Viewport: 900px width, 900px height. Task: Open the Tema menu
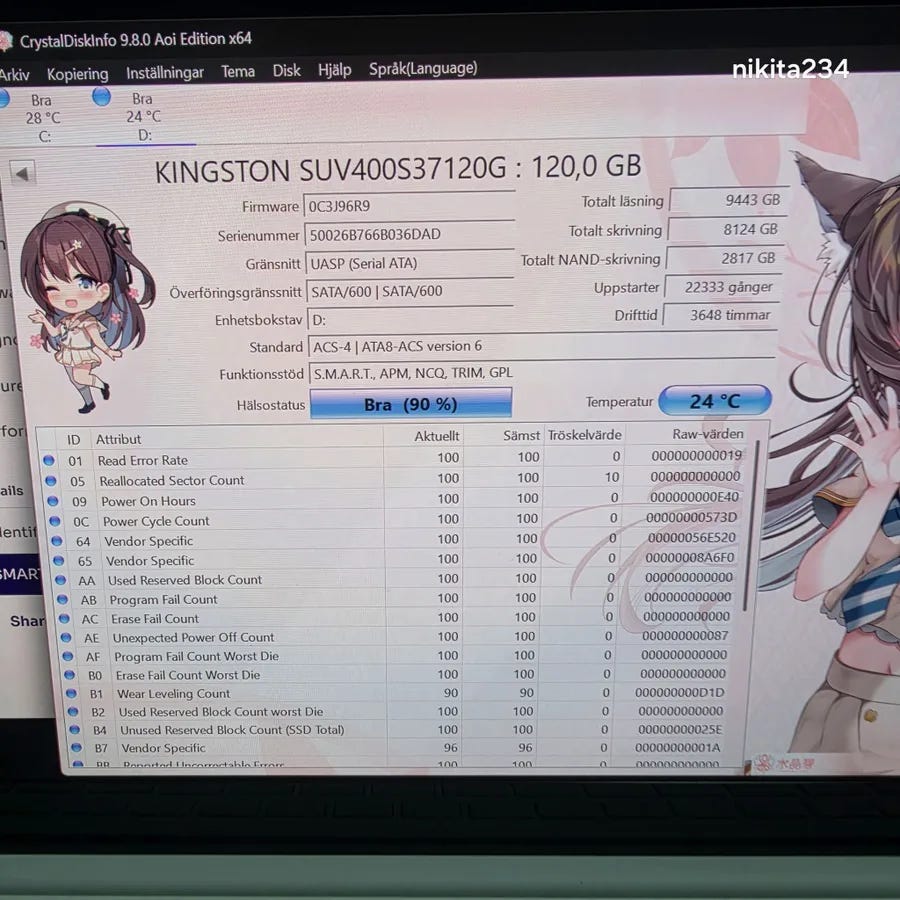[x=238, y=72]
